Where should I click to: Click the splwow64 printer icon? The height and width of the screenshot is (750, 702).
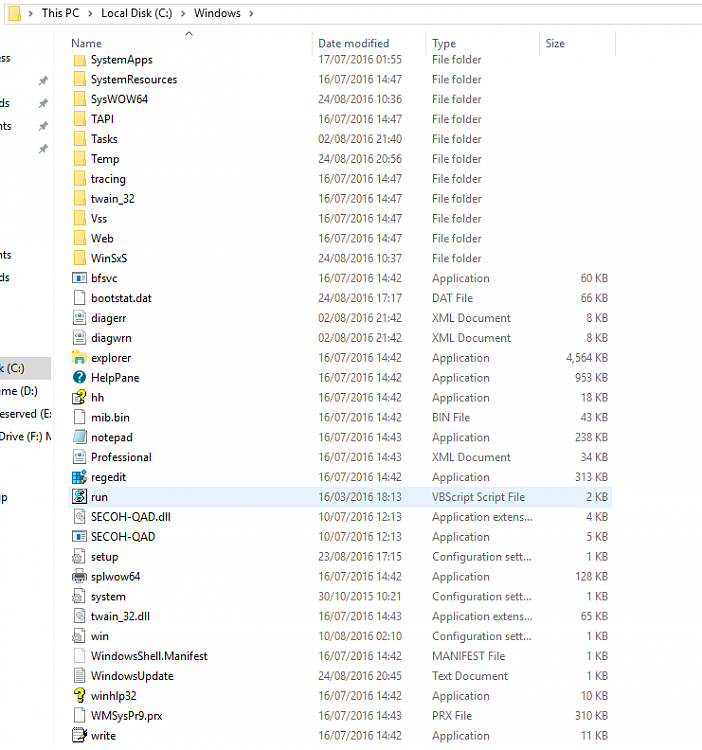79,576
